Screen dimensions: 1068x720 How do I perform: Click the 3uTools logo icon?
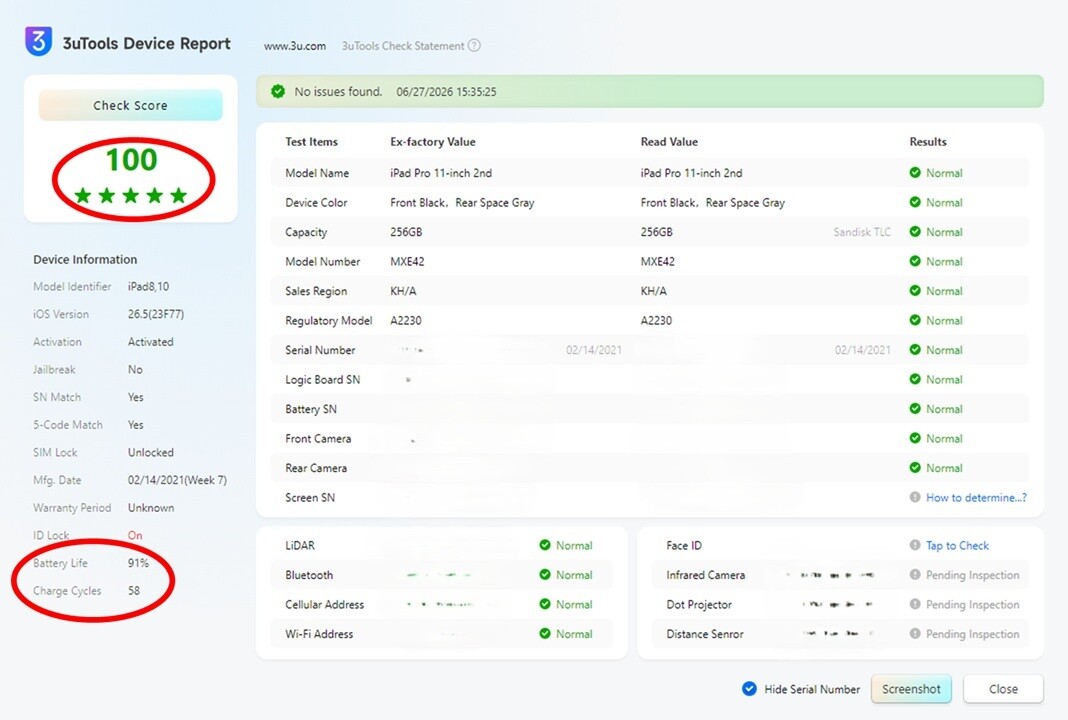[x=39, y=42]
